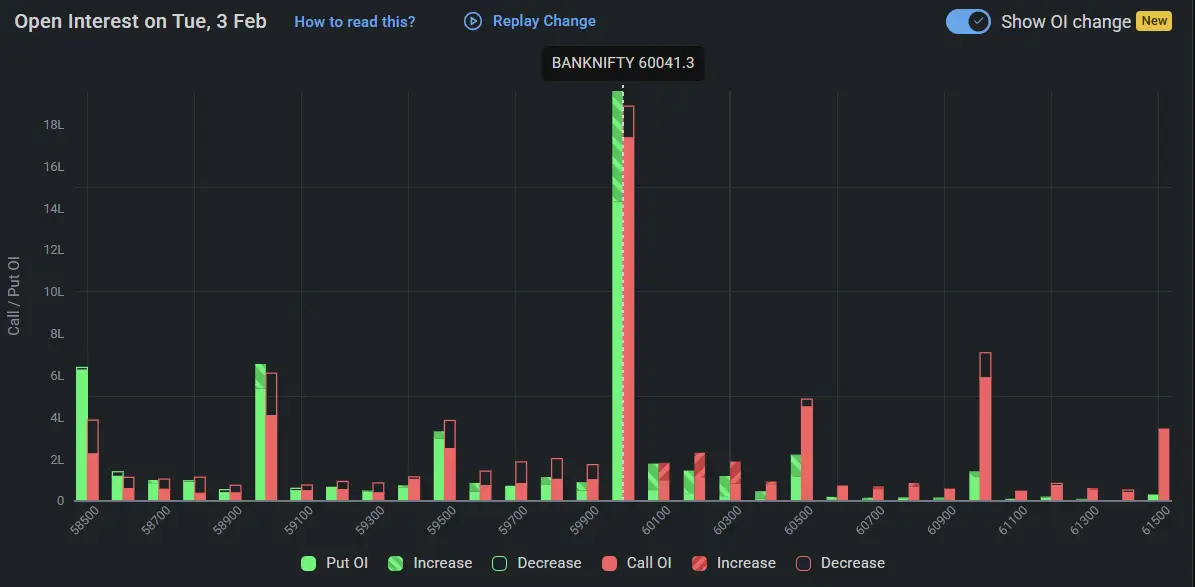Click the 8L value on the y-axis
The image size is (1195, 587).
click(57, 334)
